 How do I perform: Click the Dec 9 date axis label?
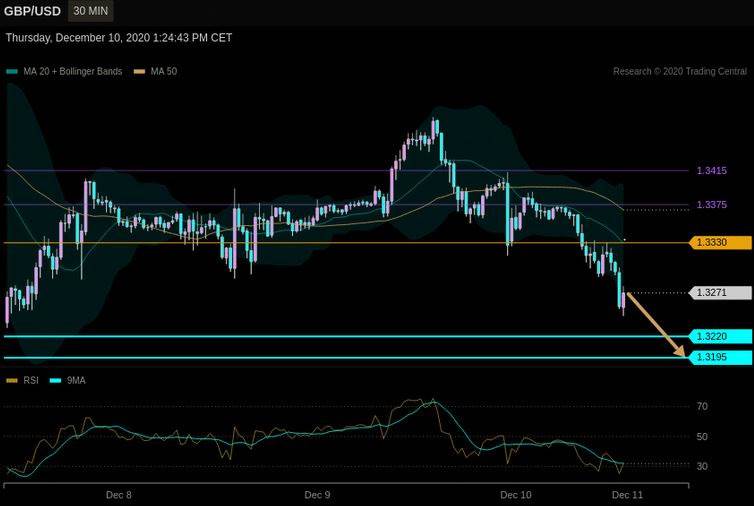(x=317, y=495)
